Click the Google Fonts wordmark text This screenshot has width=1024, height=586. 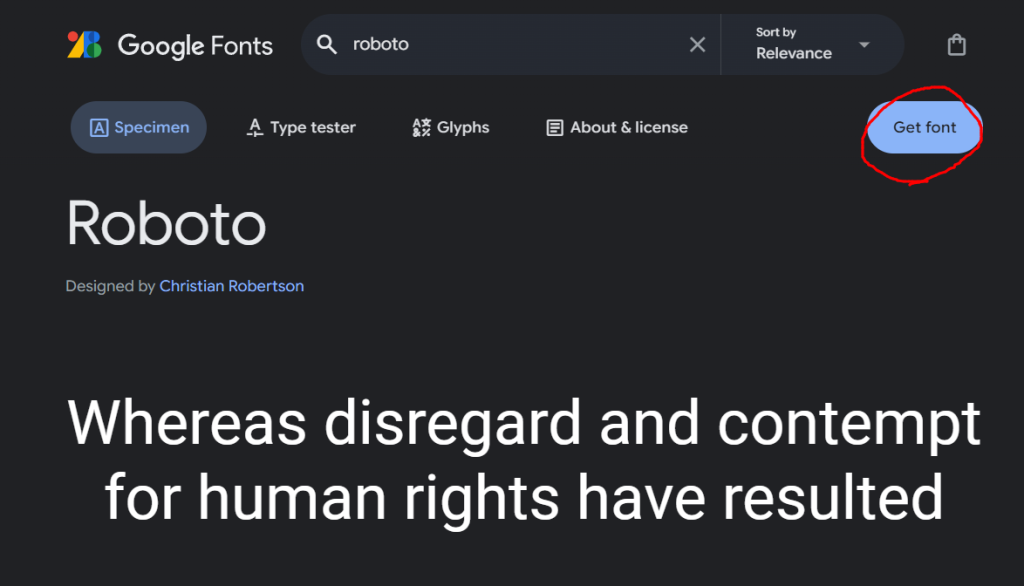(x=195, y=46)
